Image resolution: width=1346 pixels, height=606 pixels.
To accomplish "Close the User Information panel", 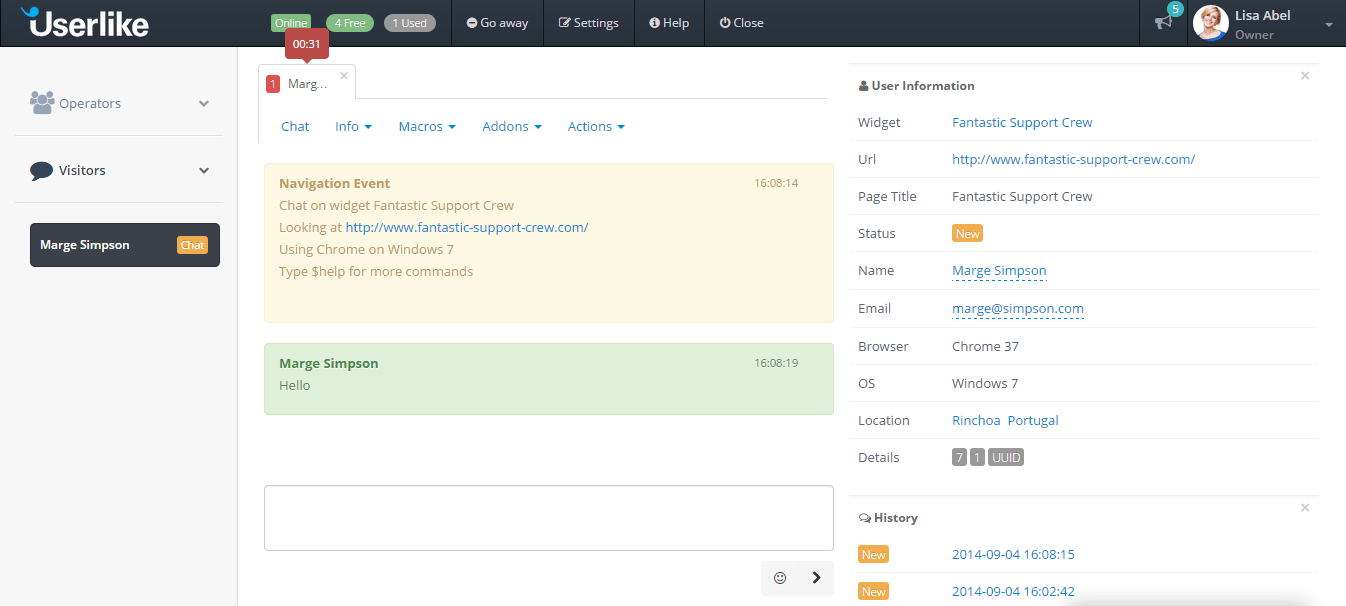I will [x=1304, y=76].
